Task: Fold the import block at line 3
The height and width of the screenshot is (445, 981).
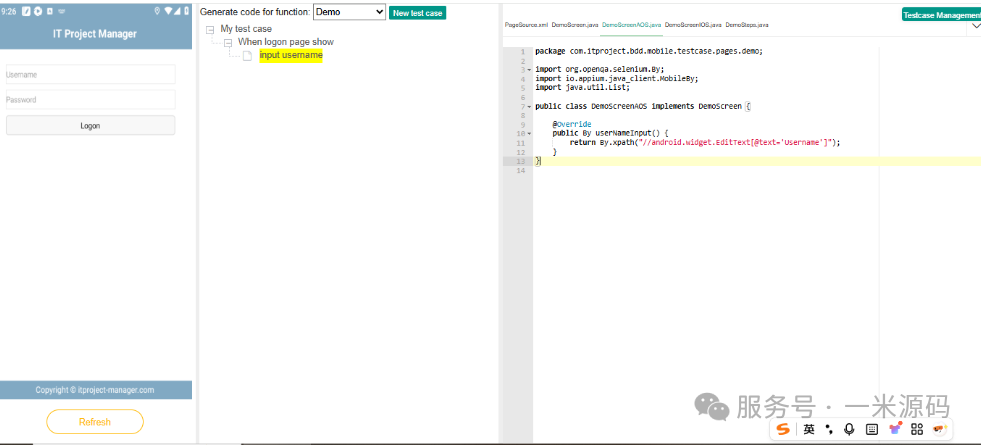Action: coord(529,70)
